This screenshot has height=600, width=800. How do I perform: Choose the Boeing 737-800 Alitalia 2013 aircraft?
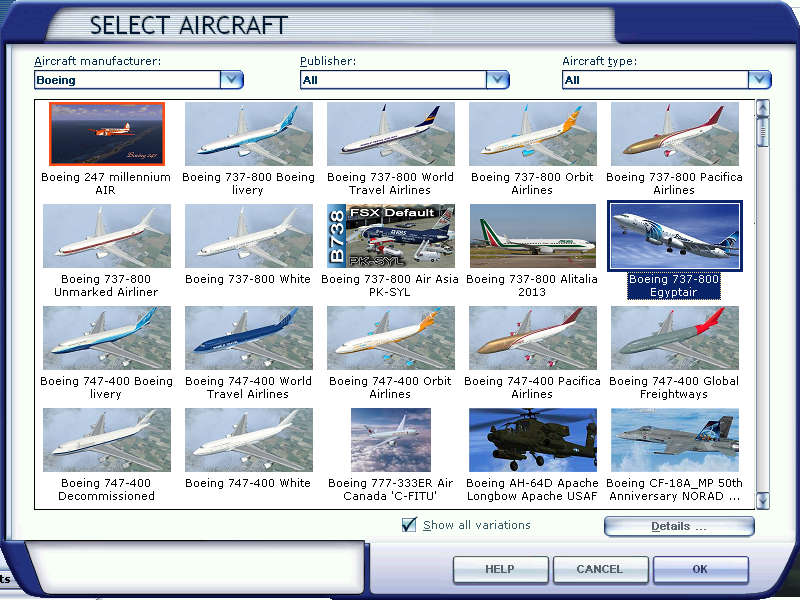pos(532,236)
